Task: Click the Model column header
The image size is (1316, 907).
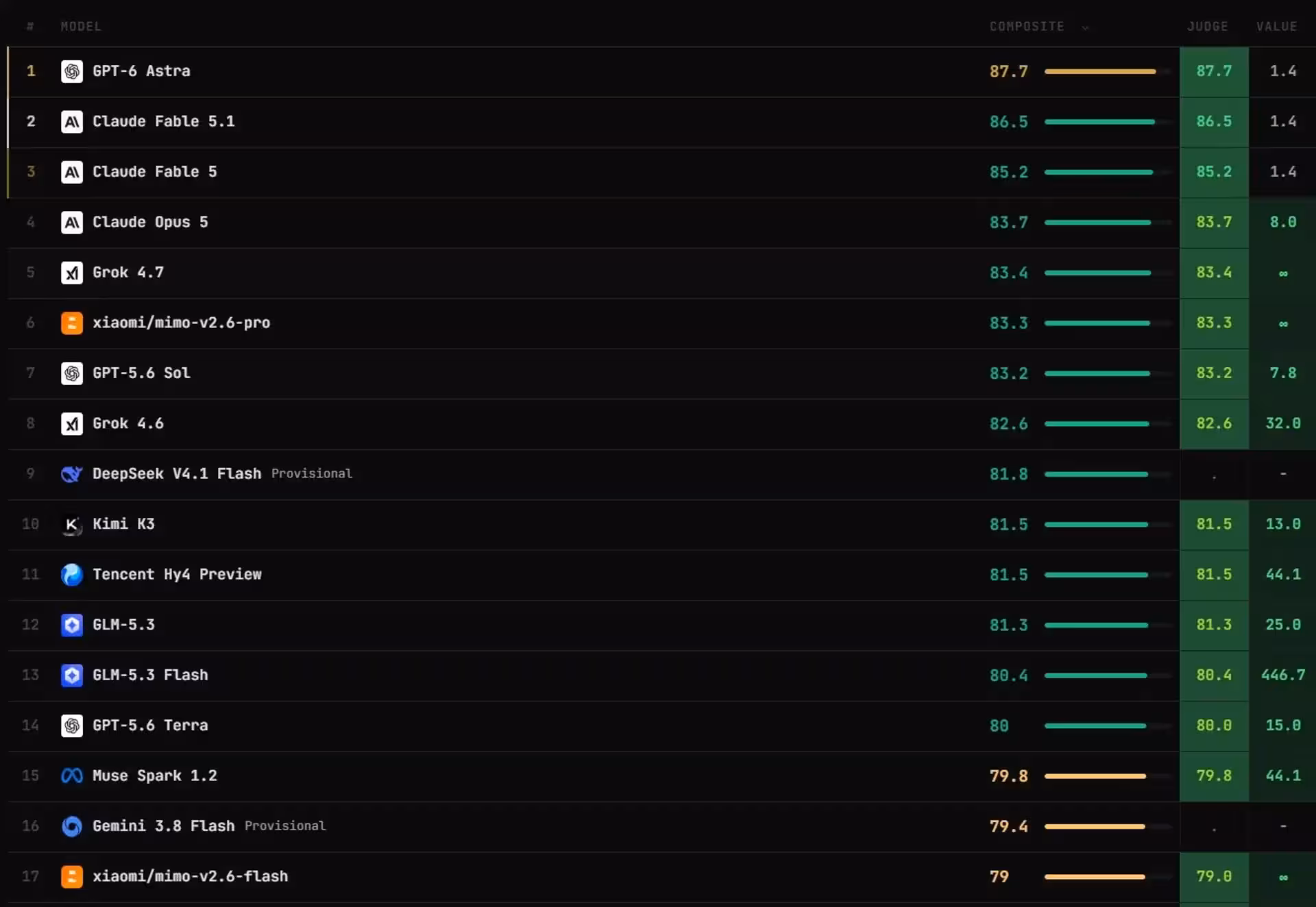Action: pos(81,27)
